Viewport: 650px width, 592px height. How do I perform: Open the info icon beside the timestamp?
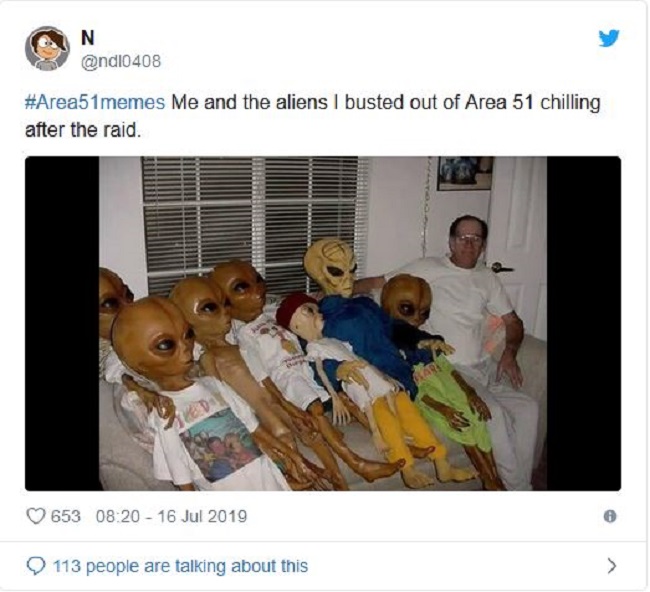609,516
